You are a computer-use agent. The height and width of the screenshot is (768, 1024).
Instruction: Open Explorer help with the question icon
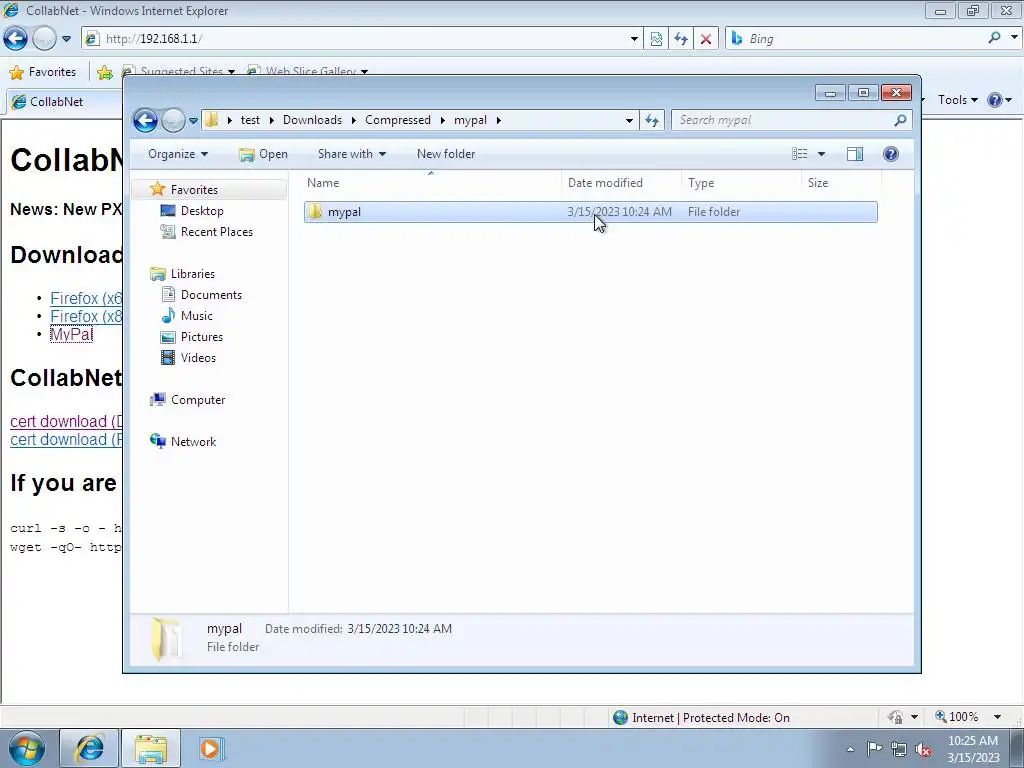(891, 154)
